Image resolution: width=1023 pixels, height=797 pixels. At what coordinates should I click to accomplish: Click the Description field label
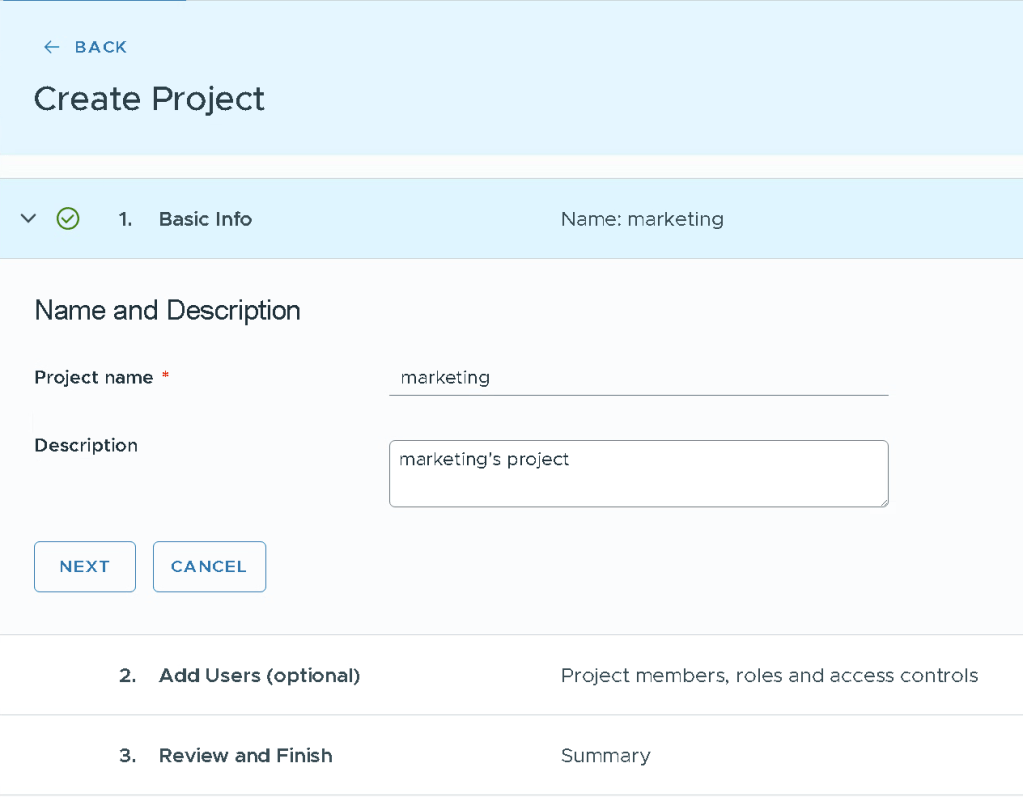(x=86, y=445)
